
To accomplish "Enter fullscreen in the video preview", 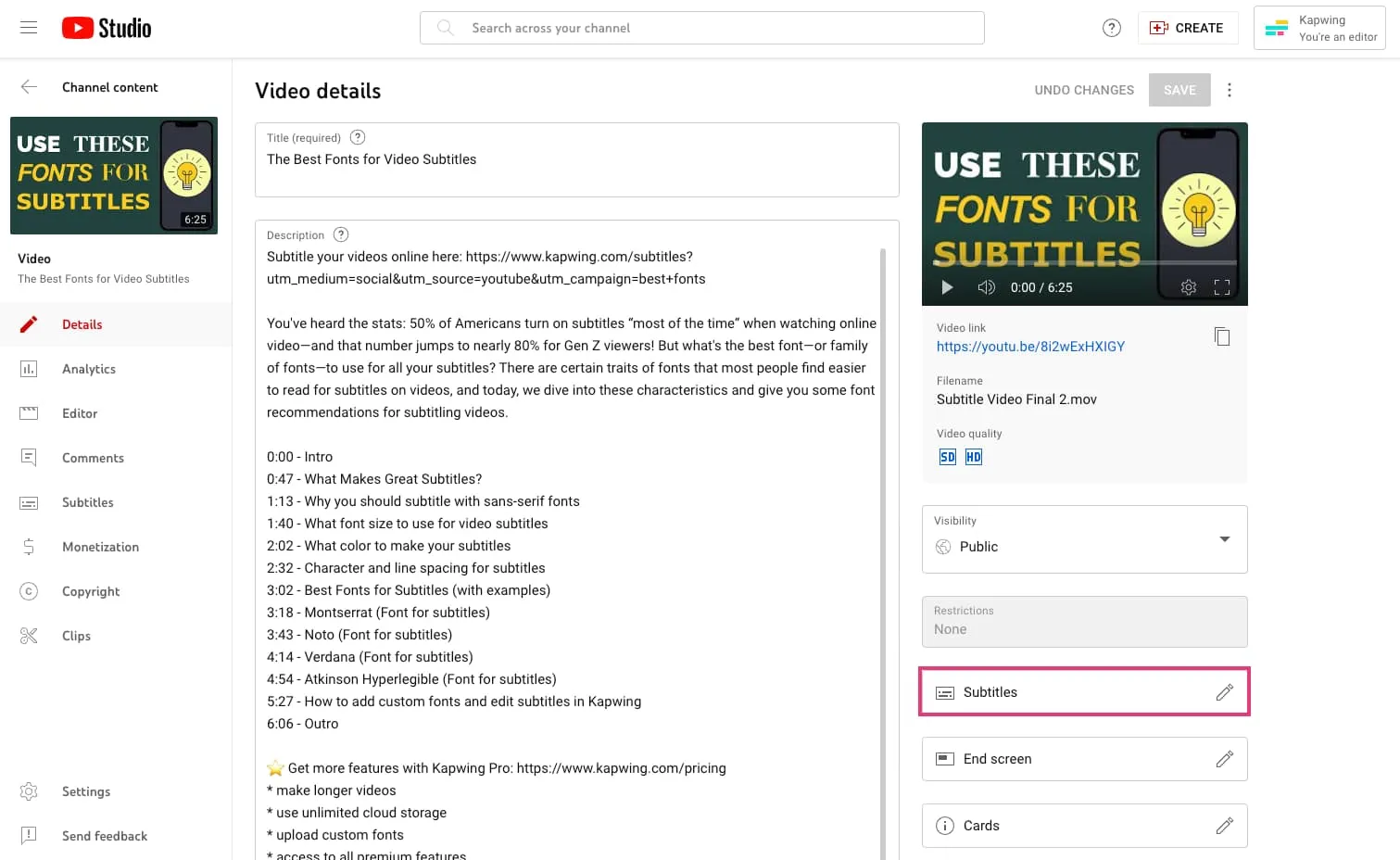I will pos(1222,287).
